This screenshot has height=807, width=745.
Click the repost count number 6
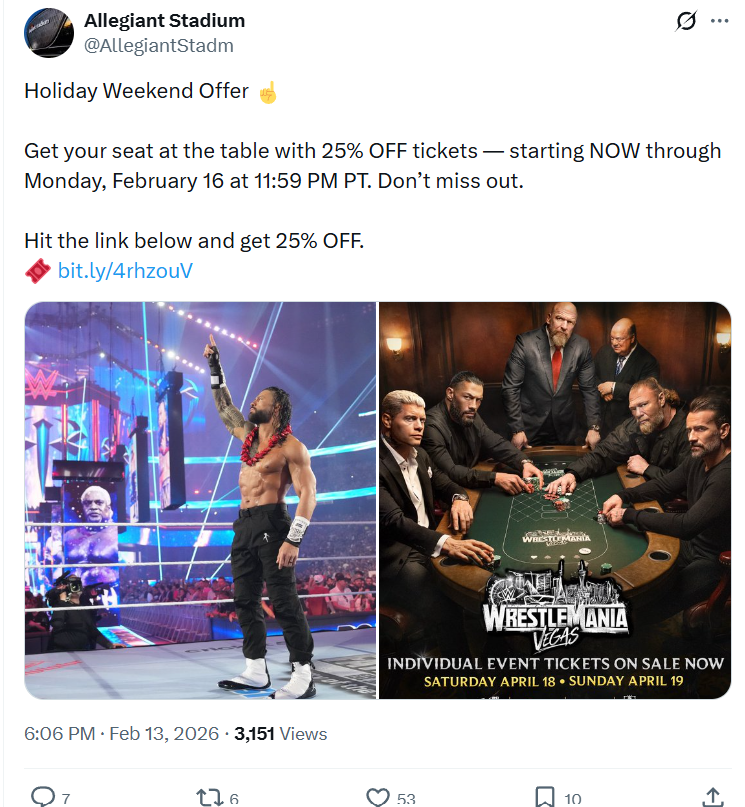[x=234, y=799]
